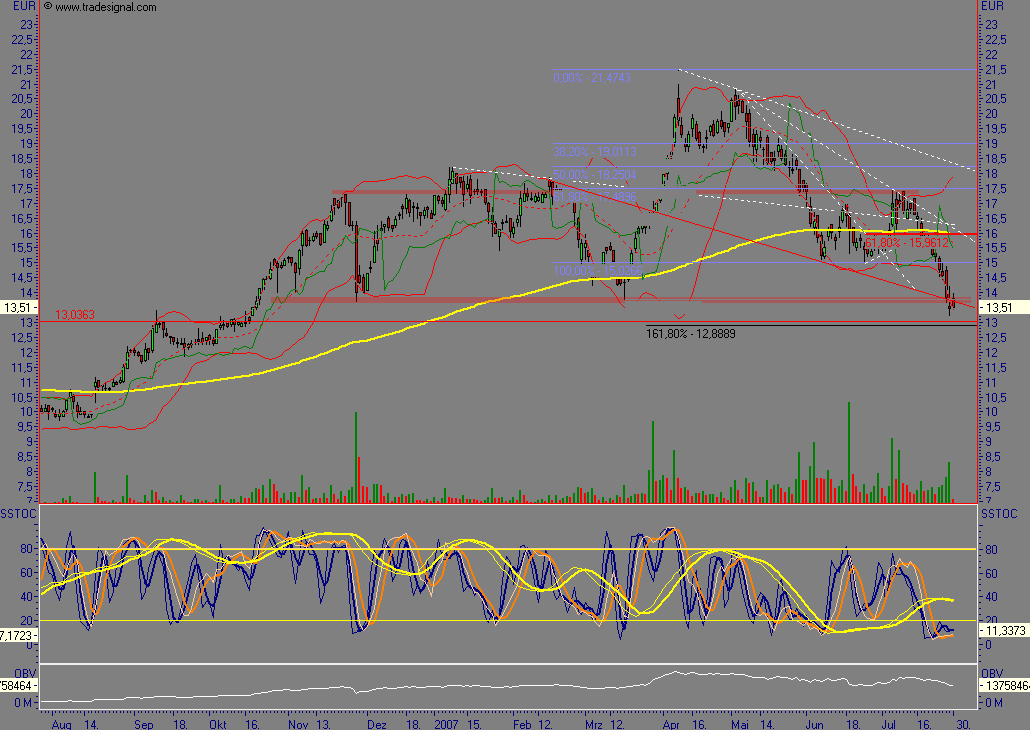Click the red 61,80% - 15,9612 retracement label

pos(906,242)
